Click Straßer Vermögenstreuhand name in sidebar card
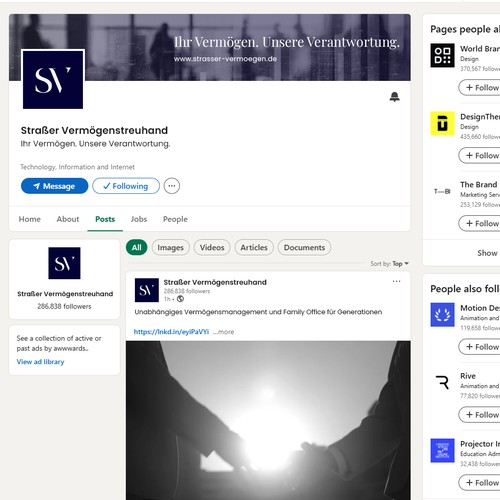The width and height of the screenshot is (500, 500). (65, 294)
